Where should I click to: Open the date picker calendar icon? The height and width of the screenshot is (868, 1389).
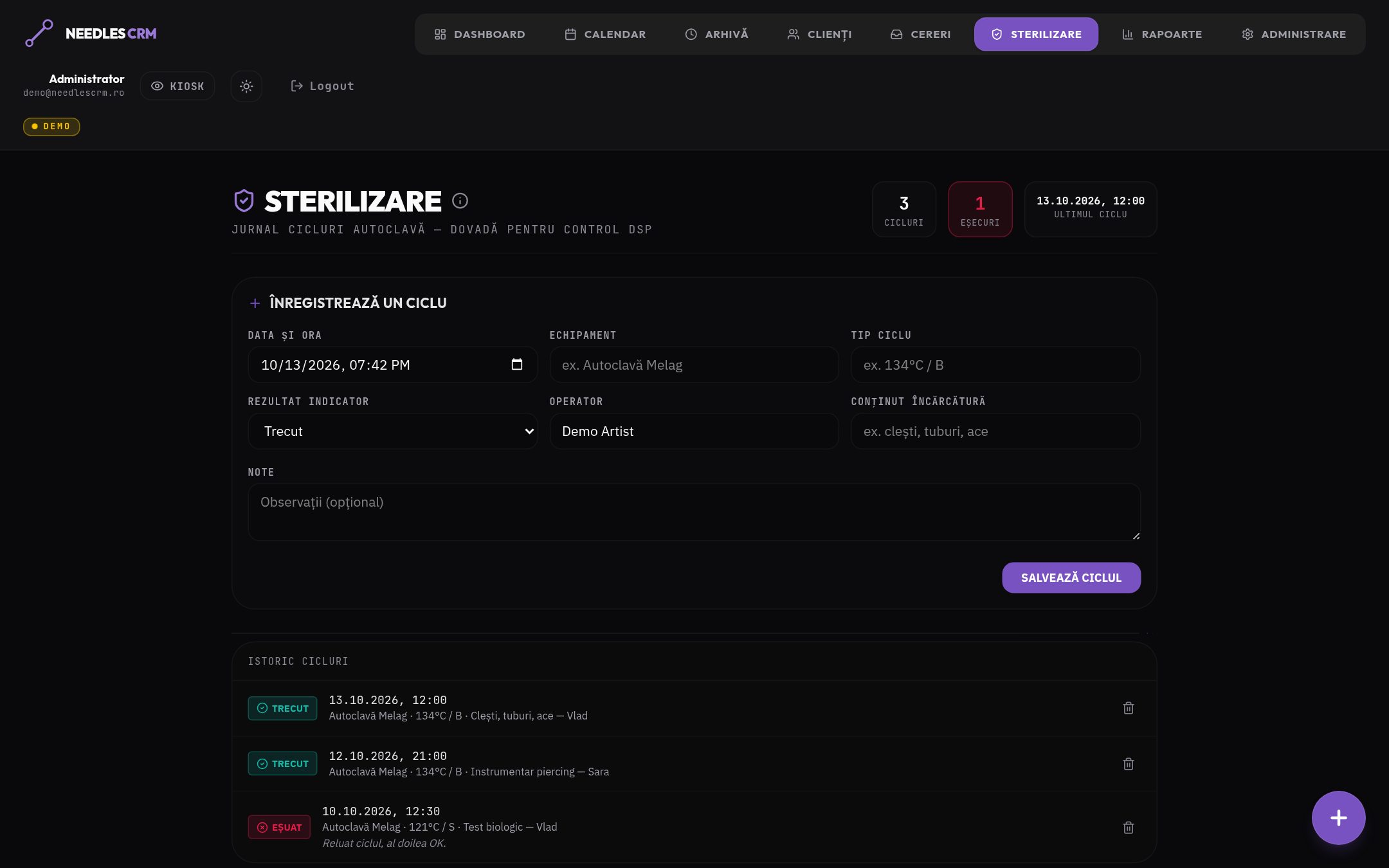516,365
